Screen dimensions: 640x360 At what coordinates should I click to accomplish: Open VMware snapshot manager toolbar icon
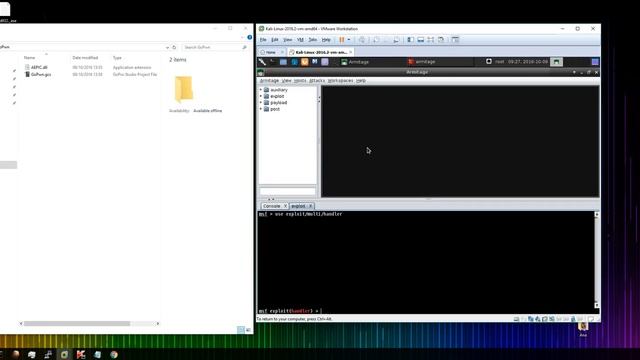click(x=396, y=40)
